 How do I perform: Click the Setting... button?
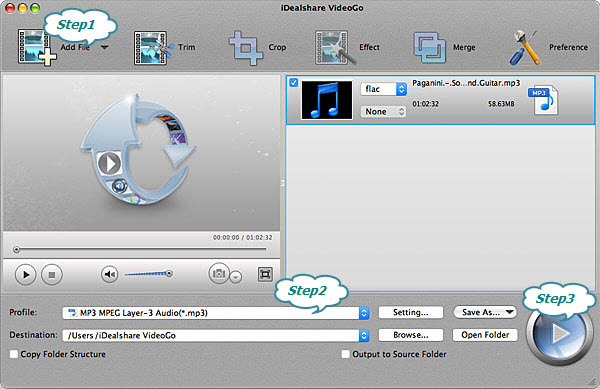(411, 313)
